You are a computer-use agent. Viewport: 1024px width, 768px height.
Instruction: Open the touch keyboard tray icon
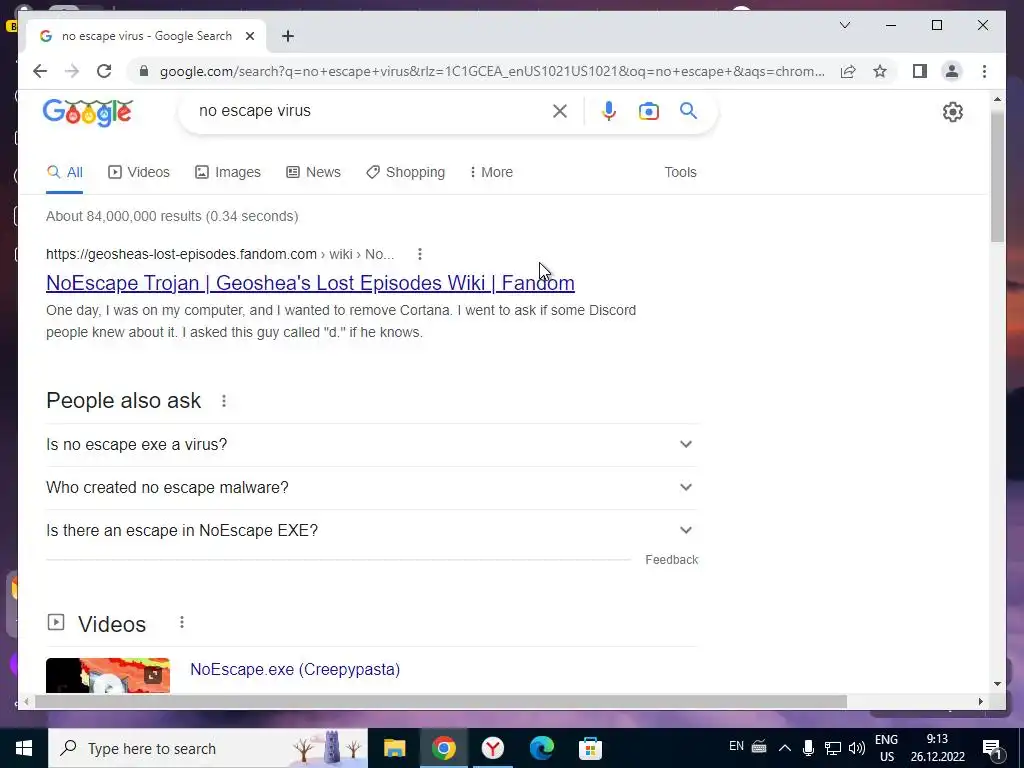coord(759,747)
